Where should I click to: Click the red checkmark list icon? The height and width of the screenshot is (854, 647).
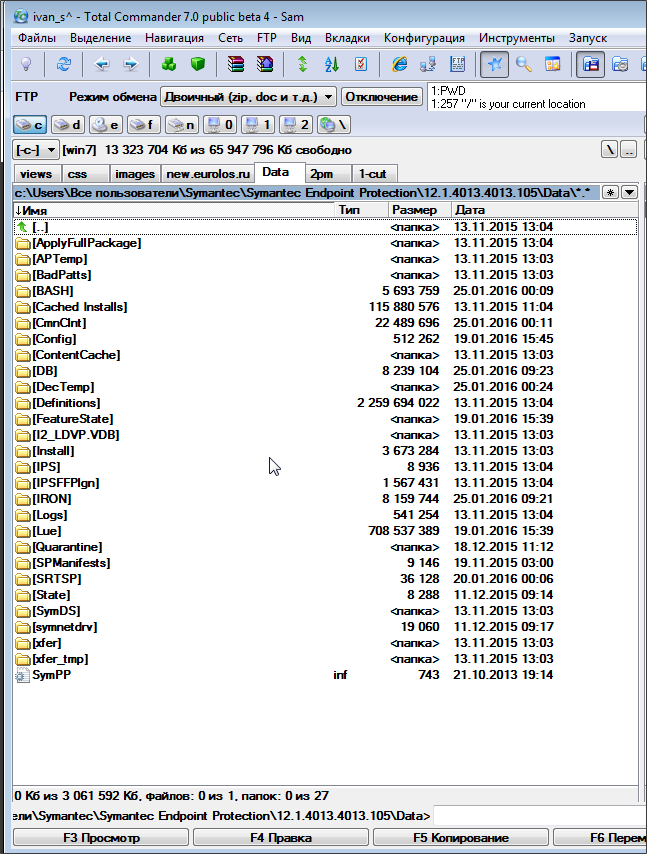click(x=361, y=64)
